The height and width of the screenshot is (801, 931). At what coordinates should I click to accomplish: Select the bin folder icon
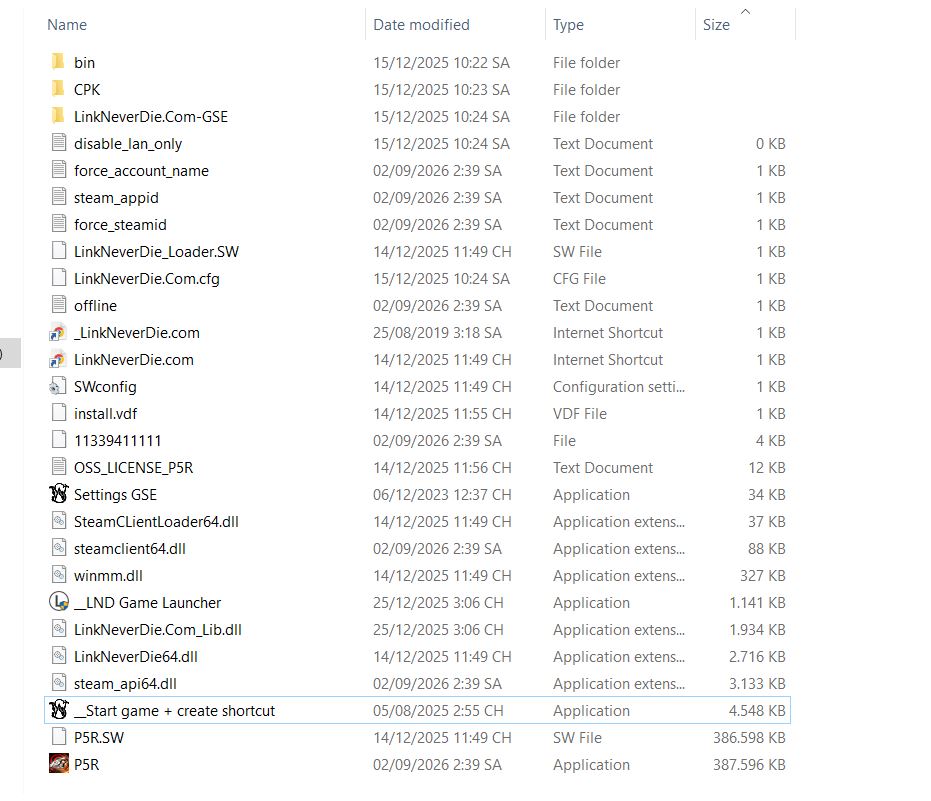(x=58, y=62)
